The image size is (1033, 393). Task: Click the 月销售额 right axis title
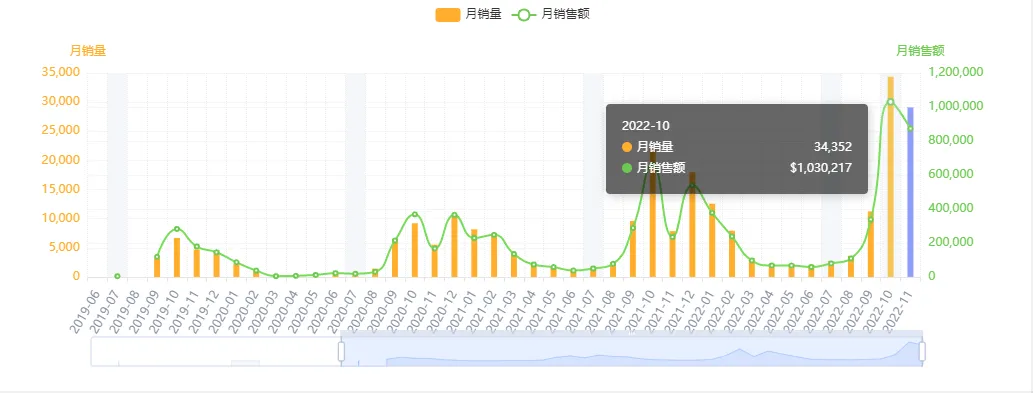(x=920, y=51)
